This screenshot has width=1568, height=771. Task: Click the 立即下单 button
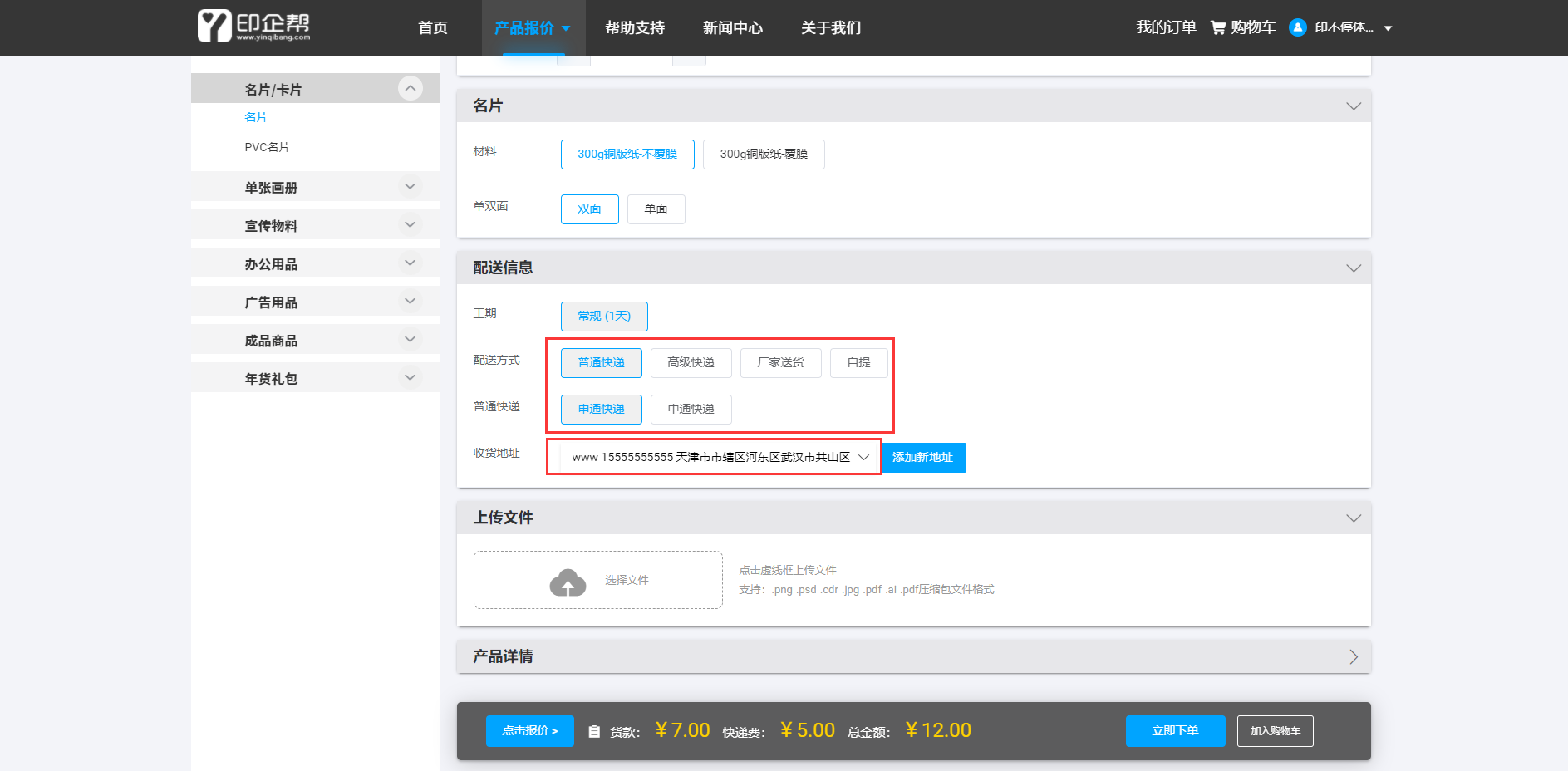coord(1174,731)
